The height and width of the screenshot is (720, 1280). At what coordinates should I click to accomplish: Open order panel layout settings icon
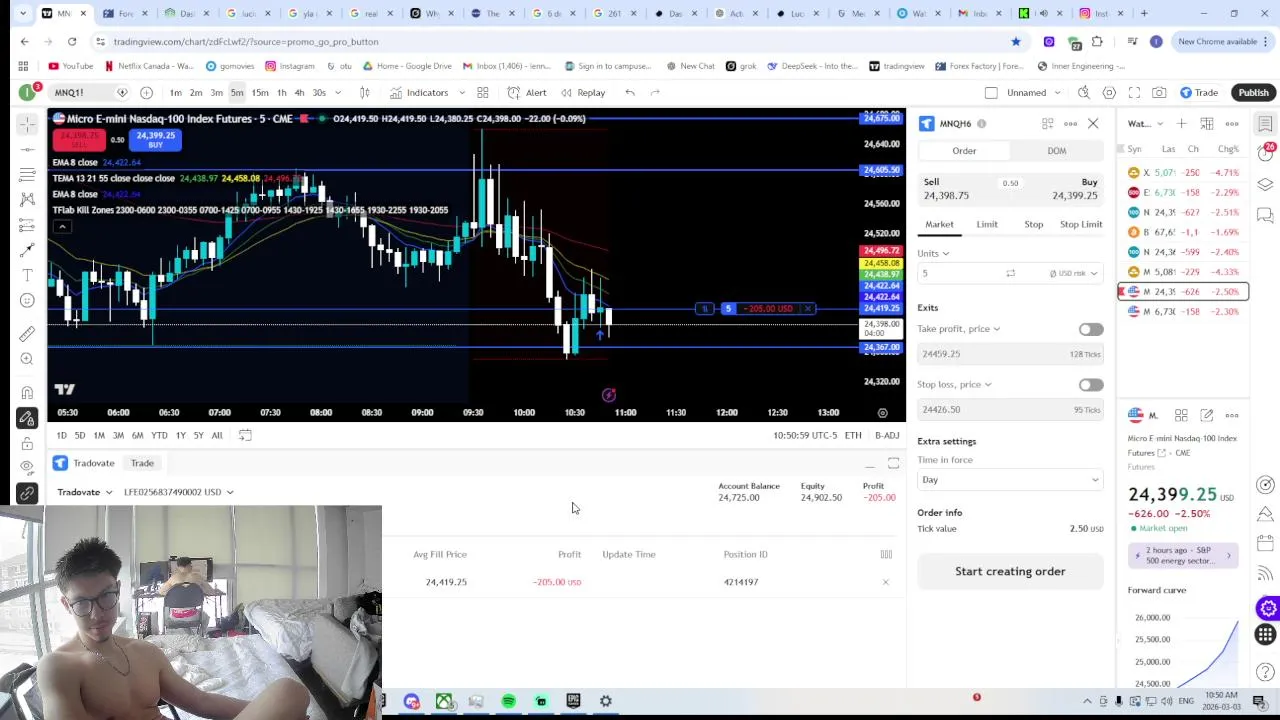click(x=1047, y=124)
